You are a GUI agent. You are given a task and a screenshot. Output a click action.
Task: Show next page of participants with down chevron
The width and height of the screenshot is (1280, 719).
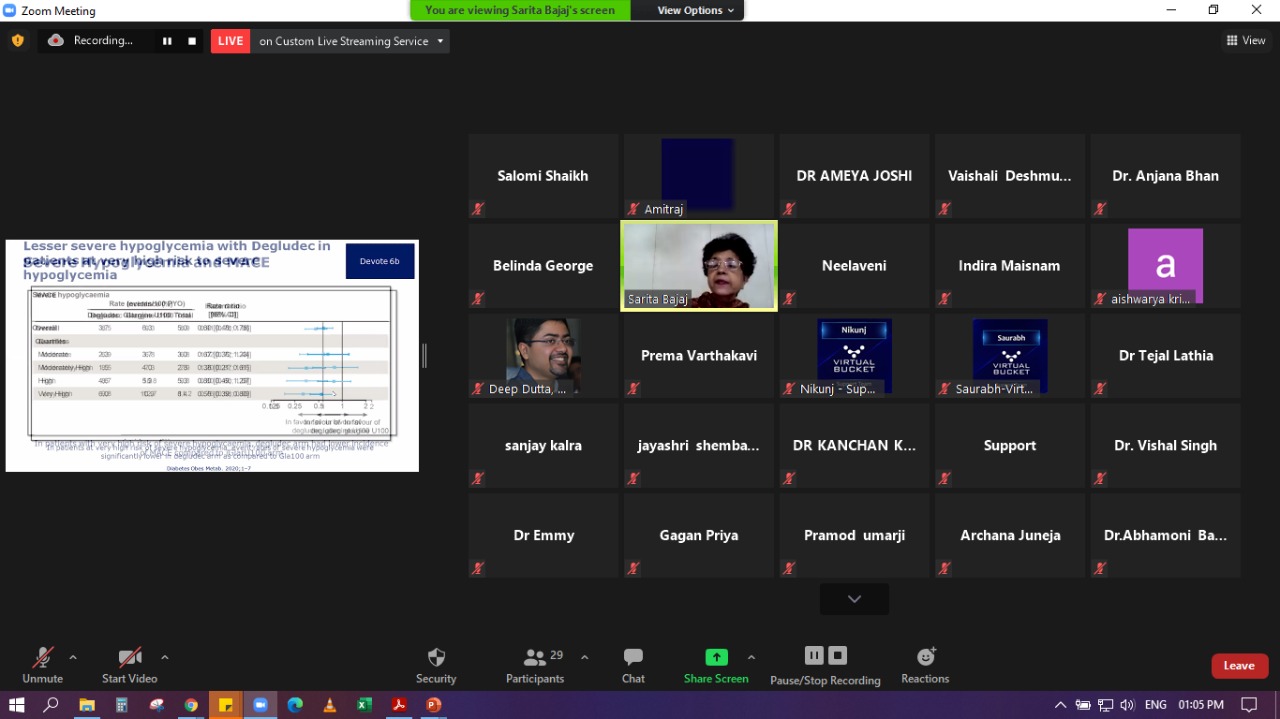click(x=854, y=599)
